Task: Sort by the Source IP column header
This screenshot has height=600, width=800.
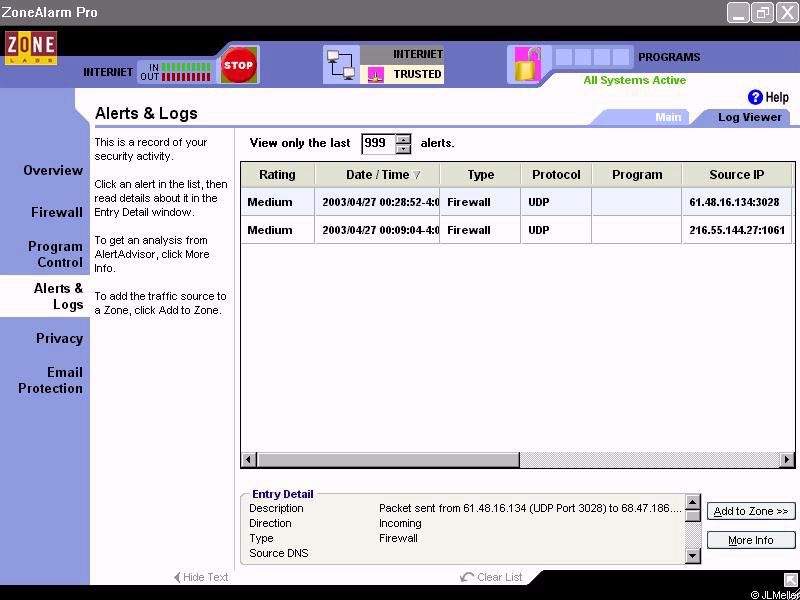Action: pyautogui.click(x=737, y=174)
